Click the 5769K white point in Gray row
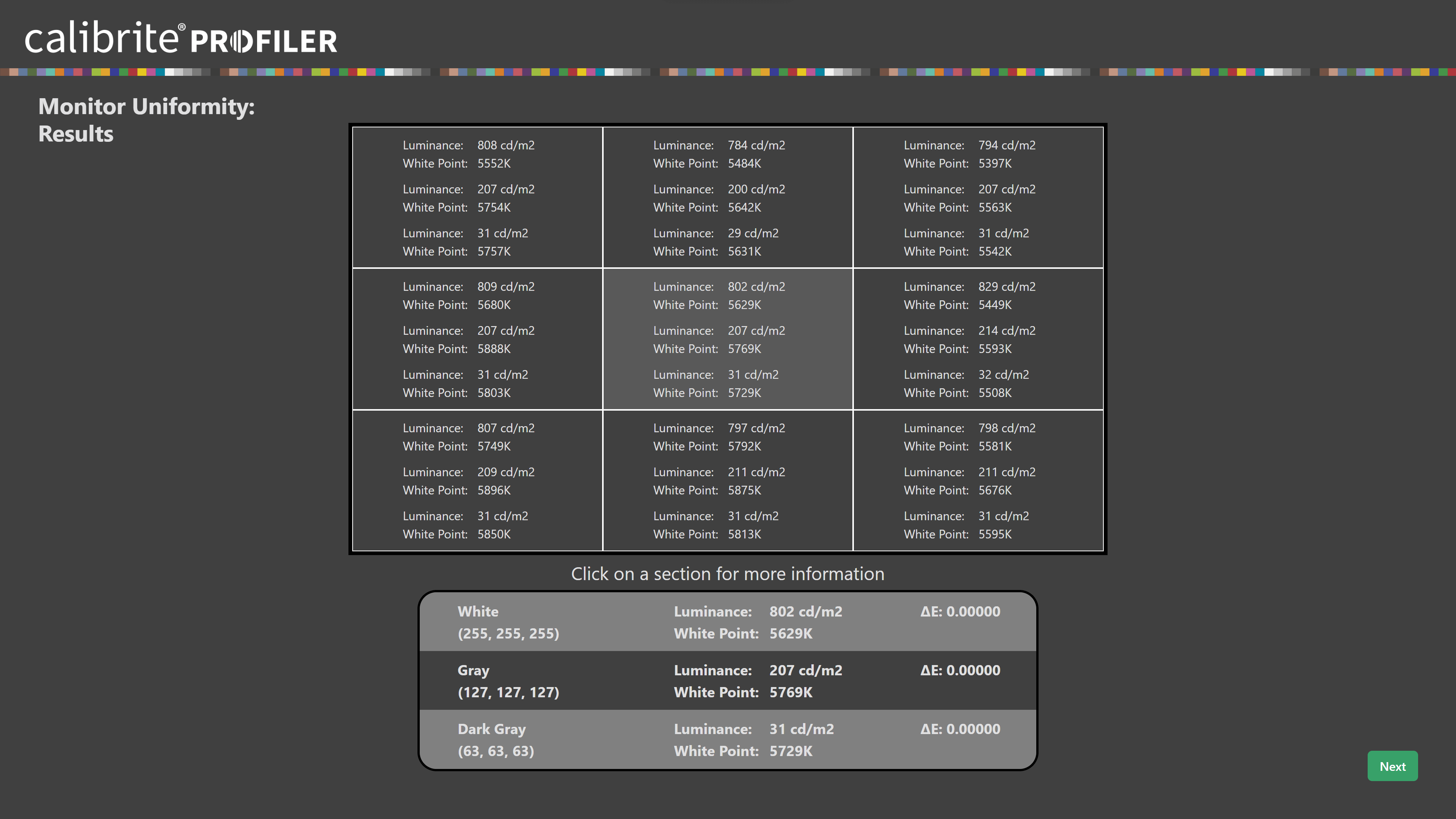The image size is (1456, 819). [791, 692]
